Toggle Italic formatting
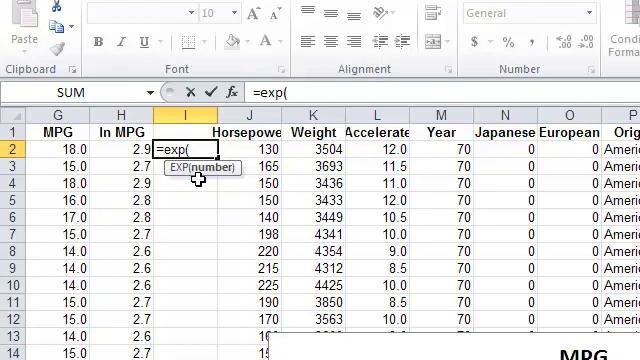 click(121, 42)
